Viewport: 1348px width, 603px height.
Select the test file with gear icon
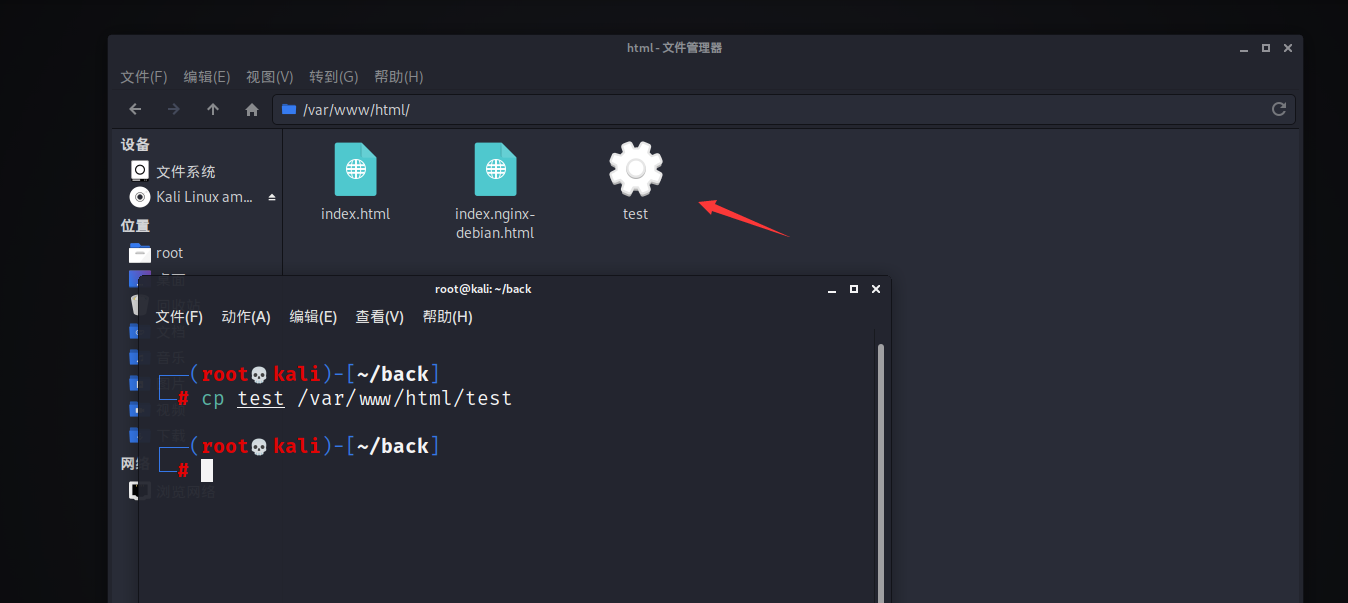tap(635, 170)
